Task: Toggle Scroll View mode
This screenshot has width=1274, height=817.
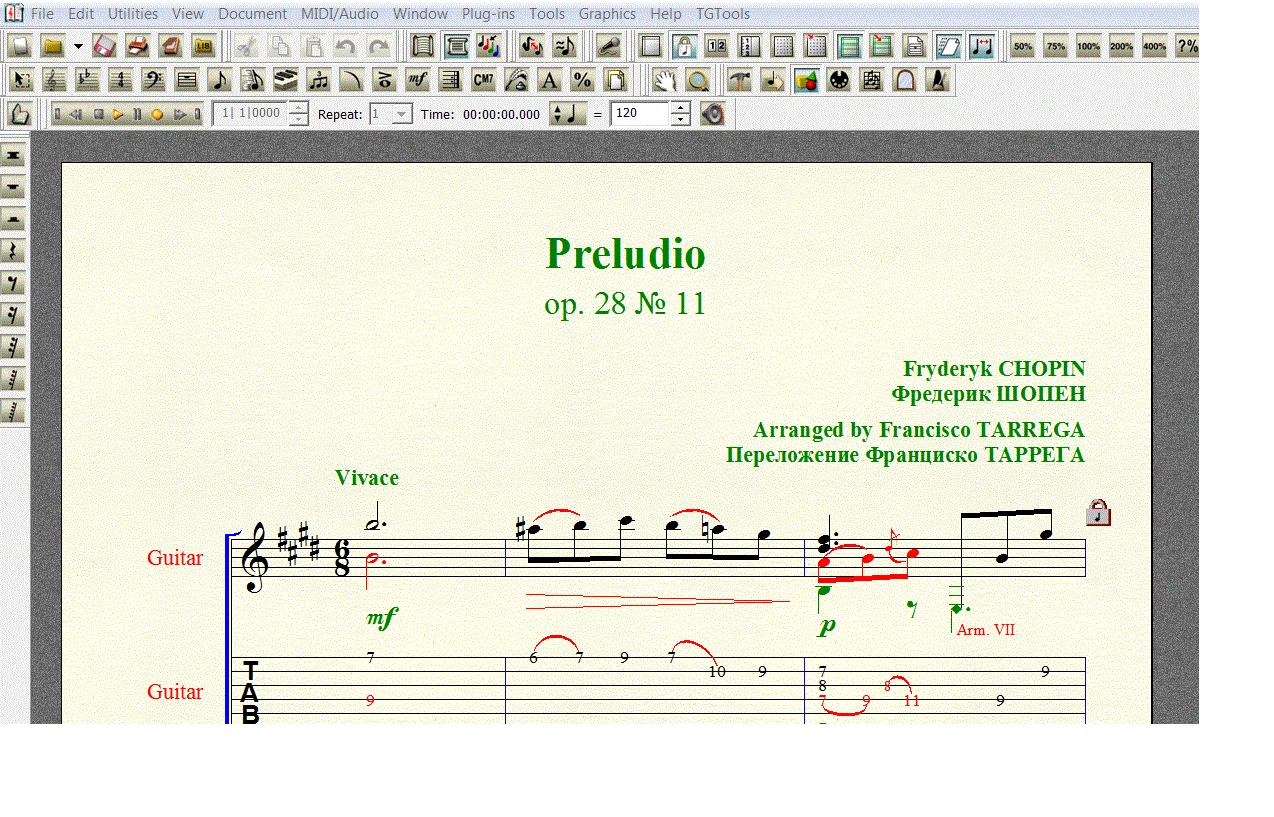Action: coord(423,46)
